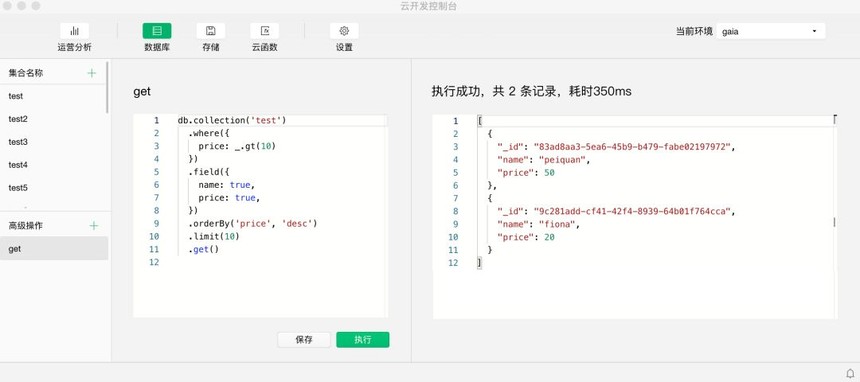860x382 pixels.
Task: Click the 执行成功 result status text
Action: (x=531, y=92)
